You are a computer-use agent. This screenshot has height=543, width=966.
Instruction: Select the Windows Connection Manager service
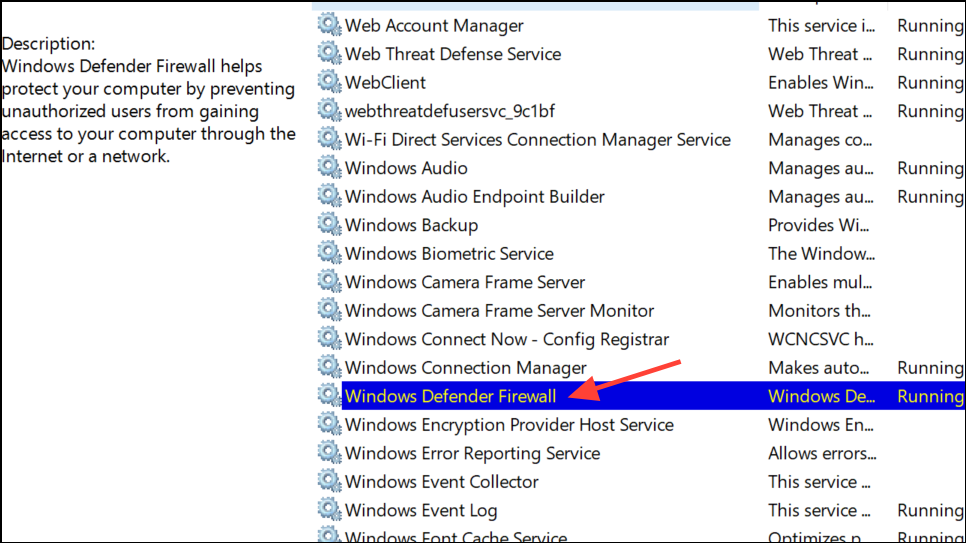point(465,368)
